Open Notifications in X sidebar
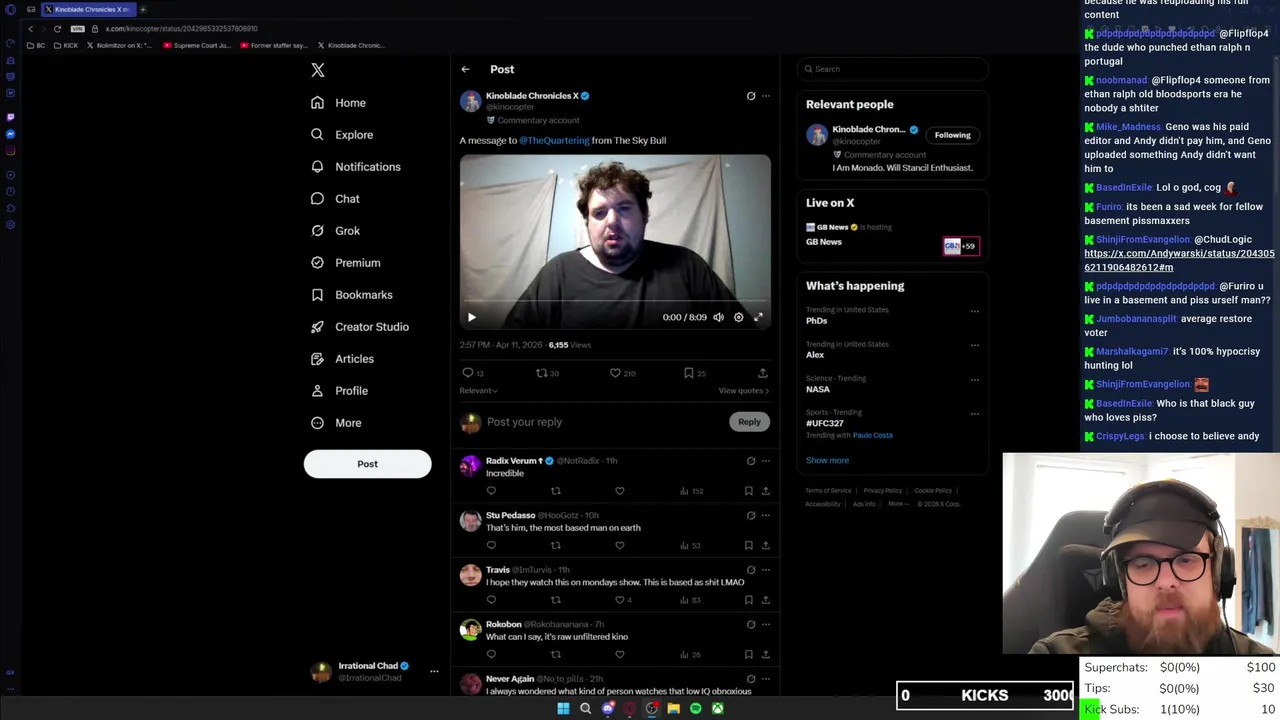Viewport: 1280px width, 720px height. point(356,167)
